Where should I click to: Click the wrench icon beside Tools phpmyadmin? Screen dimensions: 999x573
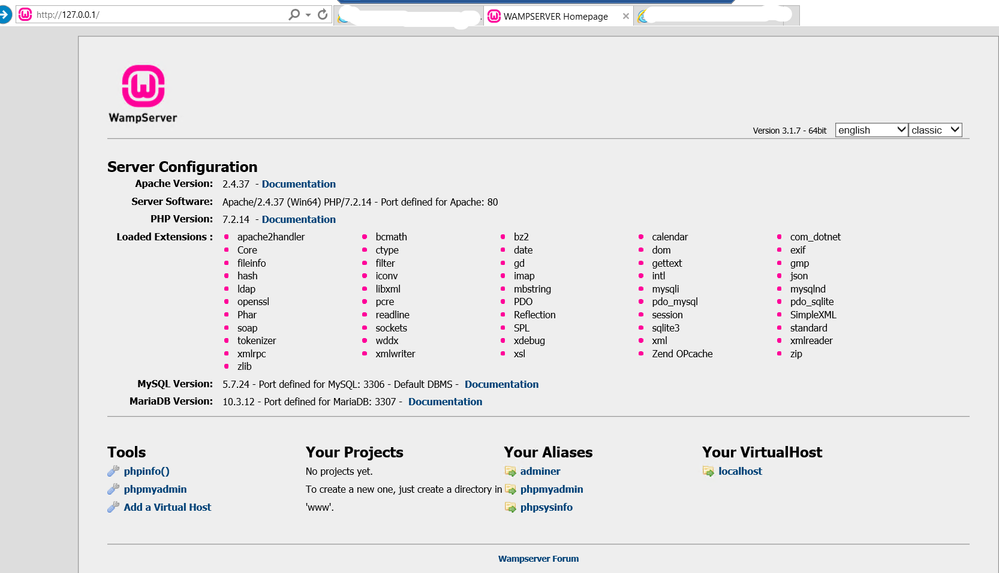[113, 489]
